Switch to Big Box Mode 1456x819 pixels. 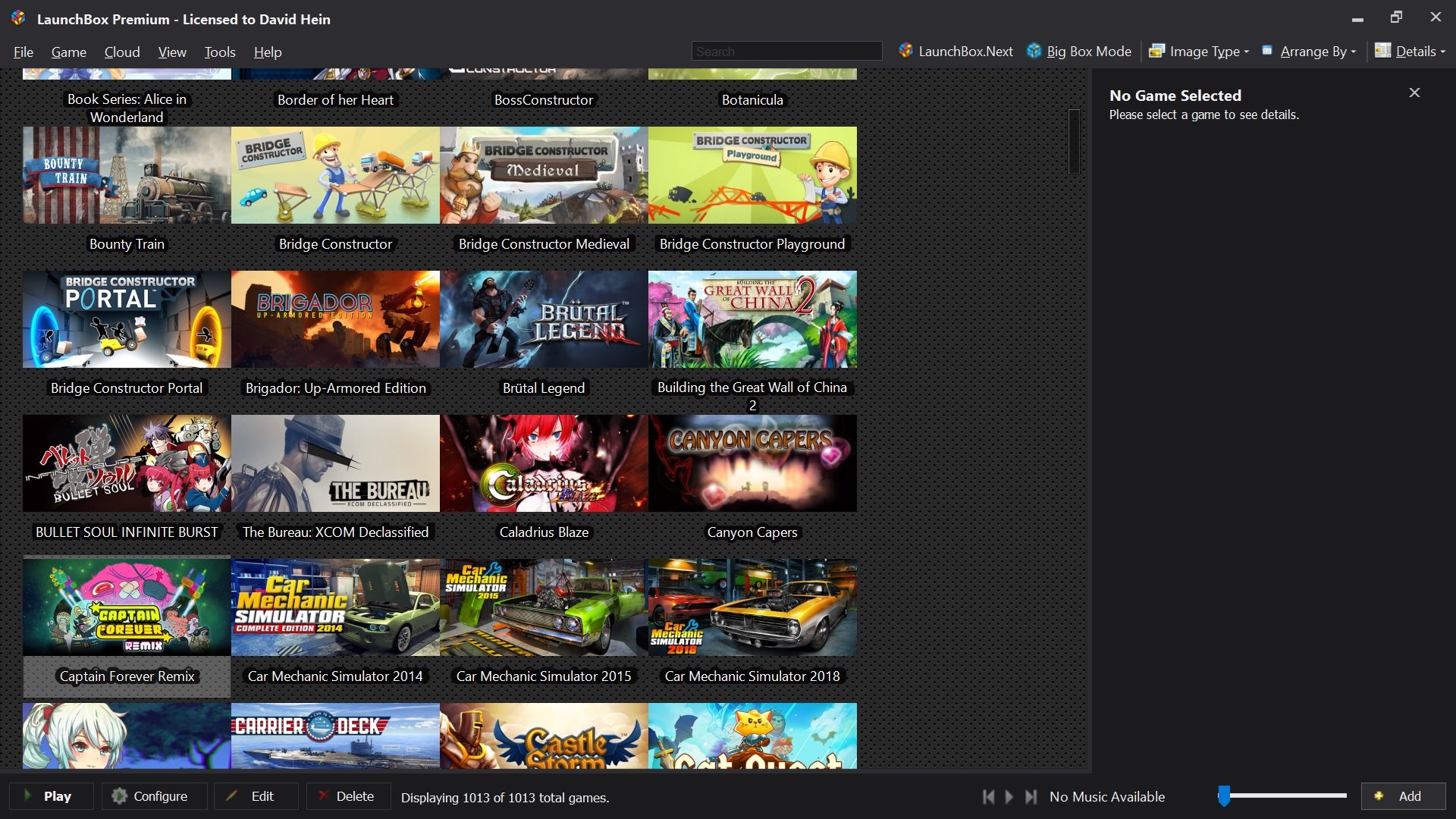pos(1079,52)
